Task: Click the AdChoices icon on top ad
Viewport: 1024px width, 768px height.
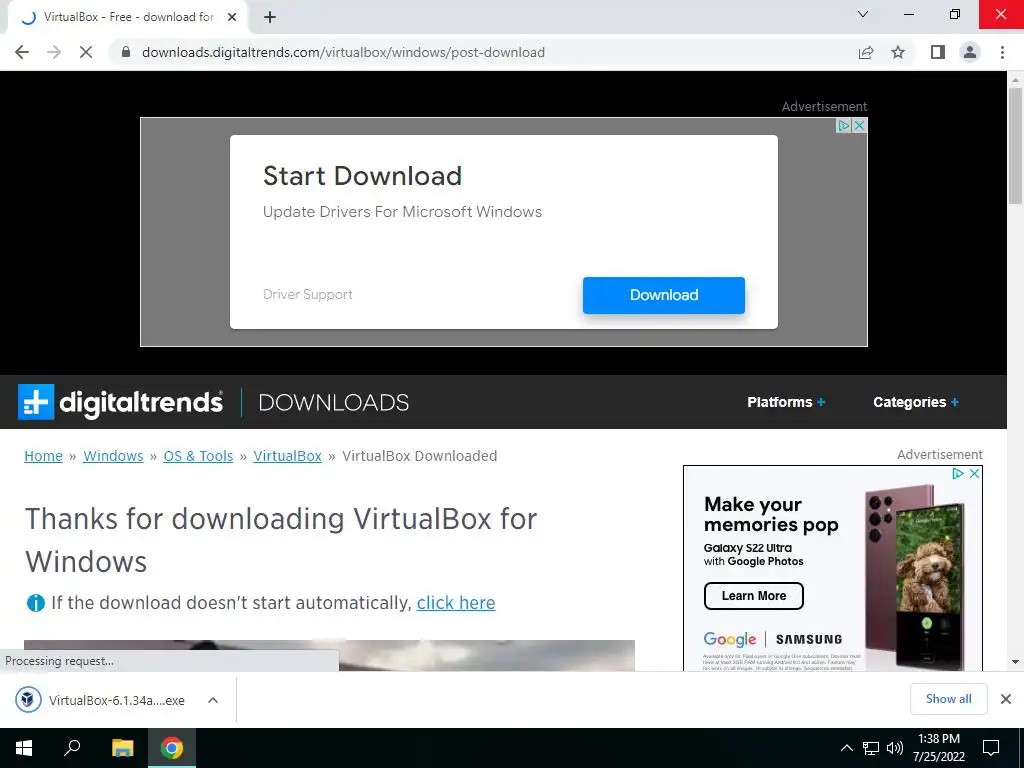Action: click(844, 125)
